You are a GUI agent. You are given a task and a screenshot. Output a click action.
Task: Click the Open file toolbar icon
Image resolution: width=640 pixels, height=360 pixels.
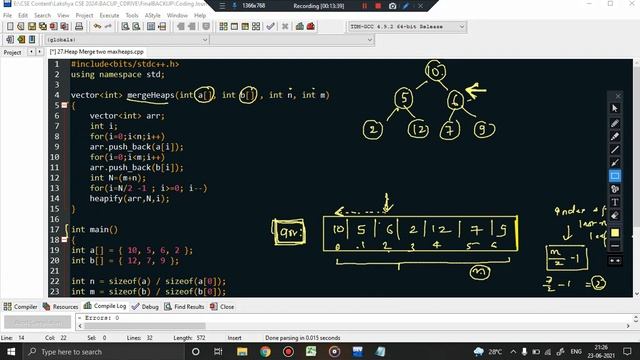click(x=21, y=26)
